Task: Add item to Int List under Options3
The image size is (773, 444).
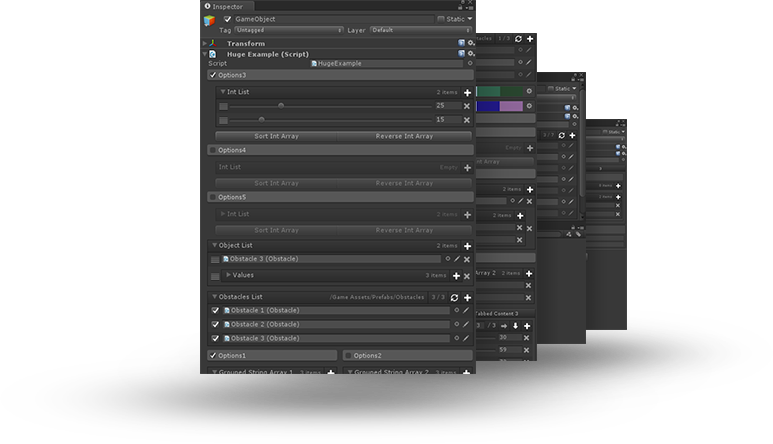Action: tap(467, 92)
